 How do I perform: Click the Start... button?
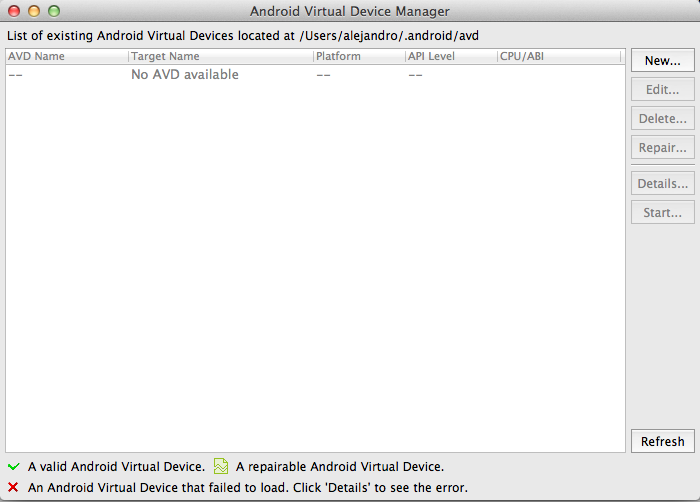pos(662,213)
